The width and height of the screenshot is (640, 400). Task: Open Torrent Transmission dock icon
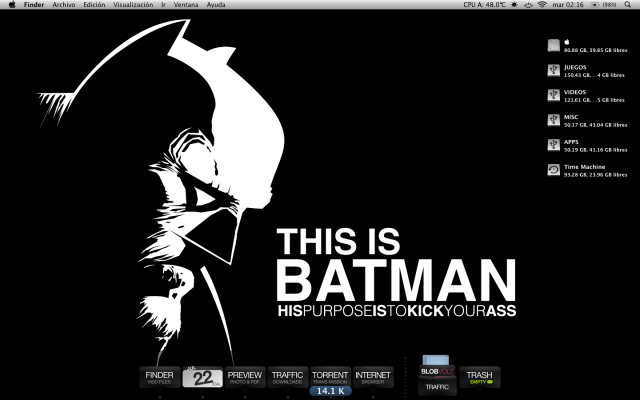click(330, 376)
